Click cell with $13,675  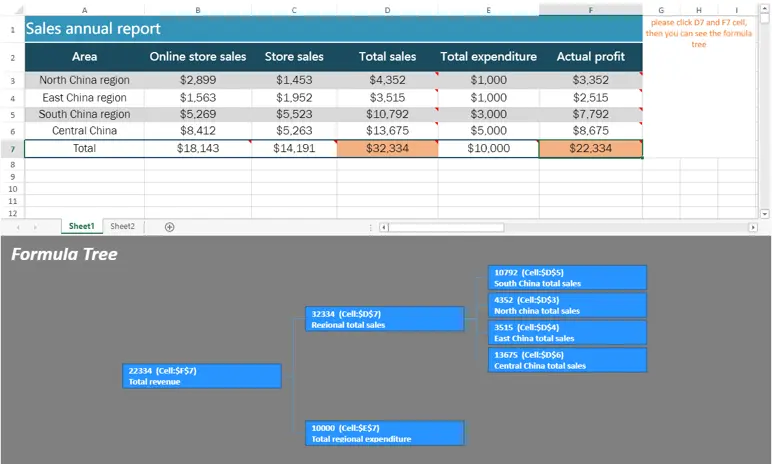coord(387,131)
